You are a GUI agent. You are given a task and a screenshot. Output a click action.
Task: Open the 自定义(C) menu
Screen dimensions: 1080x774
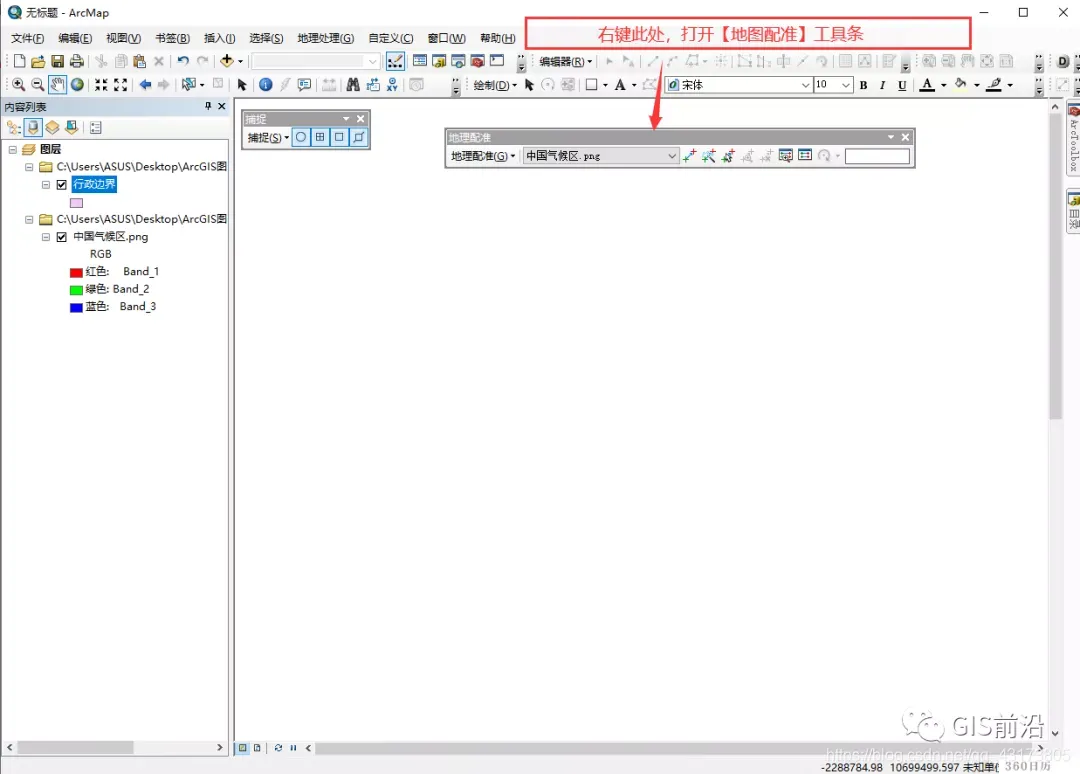(x=391, y=38)
